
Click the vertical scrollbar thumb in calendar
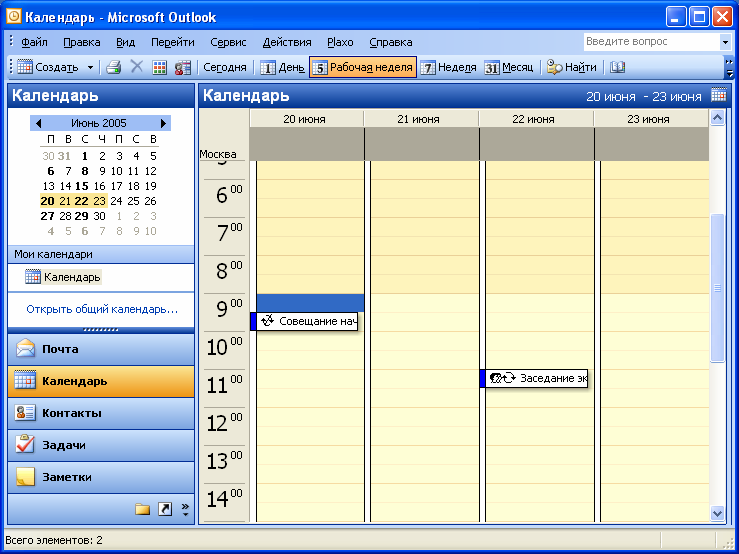[717, 288]
